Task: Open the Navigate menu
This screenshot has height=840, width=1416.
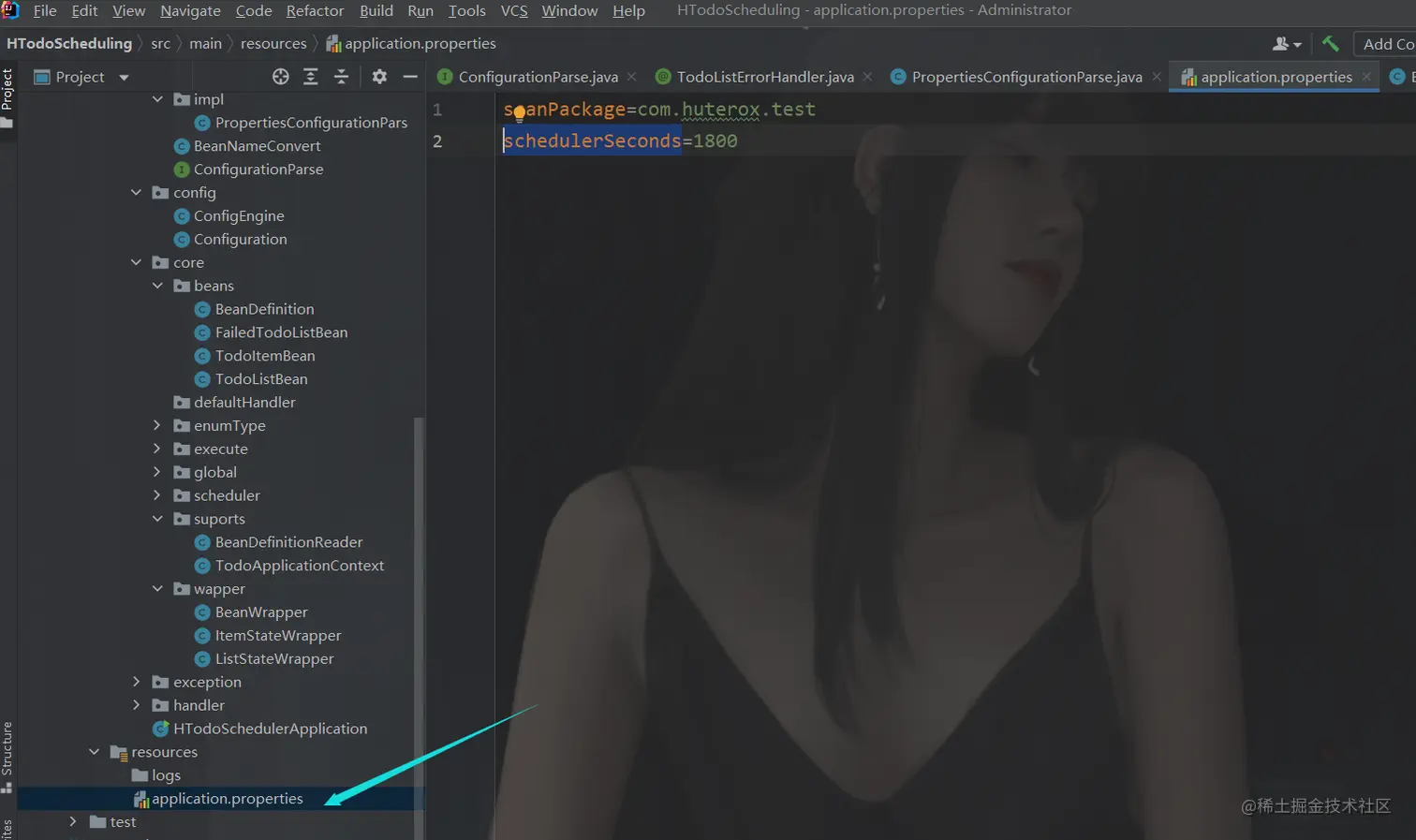Action: tap(190, 11)
